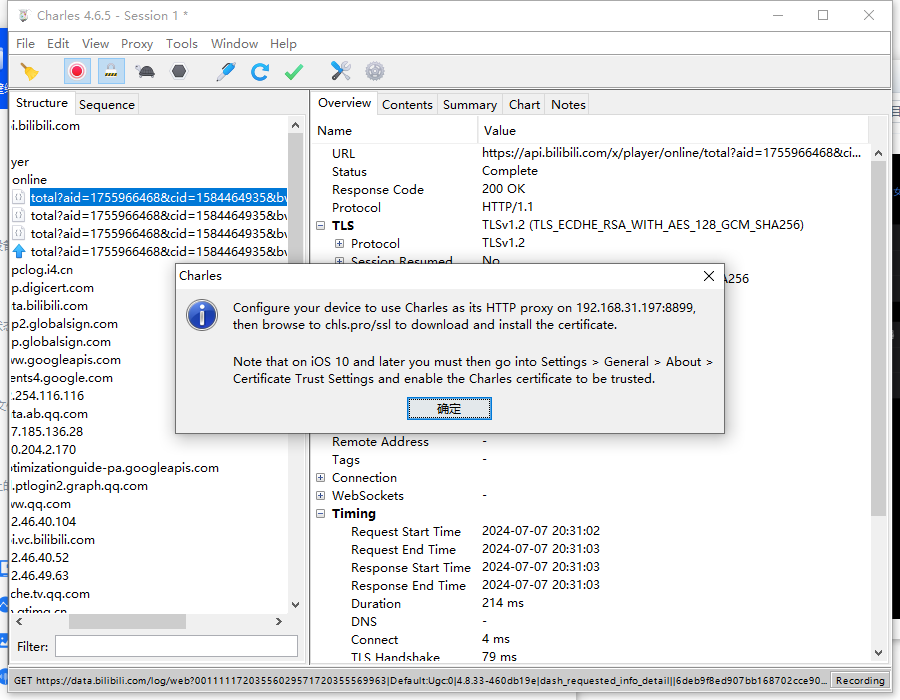
Task: Switch to the Sequence tab
Action: [x=107, y=104]
